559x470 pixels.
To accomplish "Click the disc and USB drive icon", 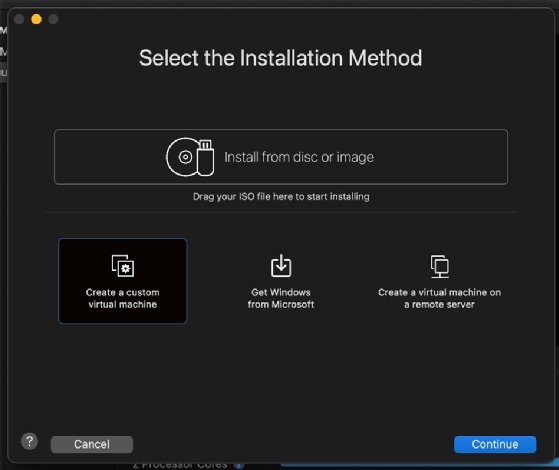I will pos(190,157).
